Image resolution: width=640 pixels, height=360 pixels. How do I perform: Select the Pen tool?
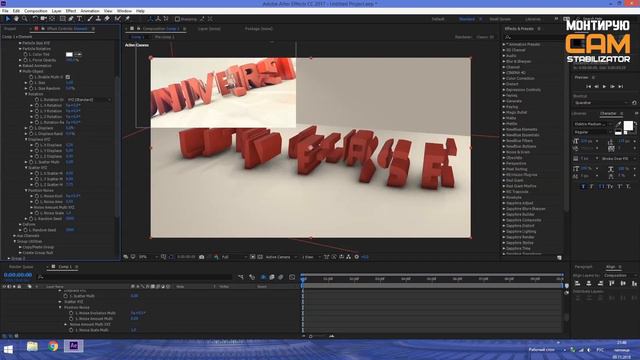tap(71, 19)
